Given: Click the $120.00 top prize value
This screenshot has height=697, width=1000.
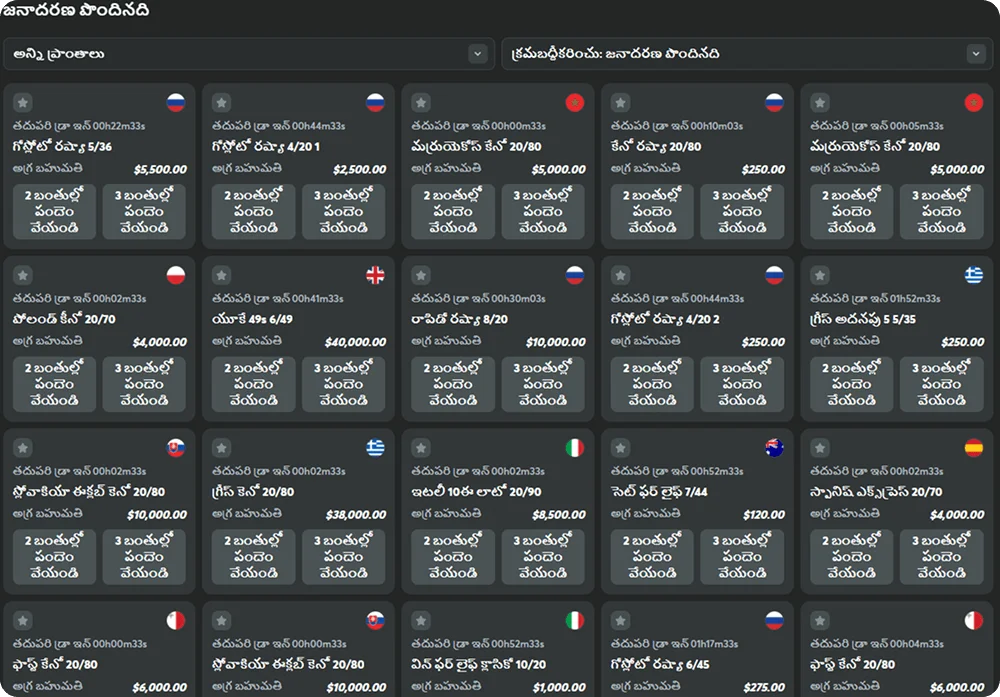Looking at the screenshot, I should pyautogui.click(x=764, y=515).
